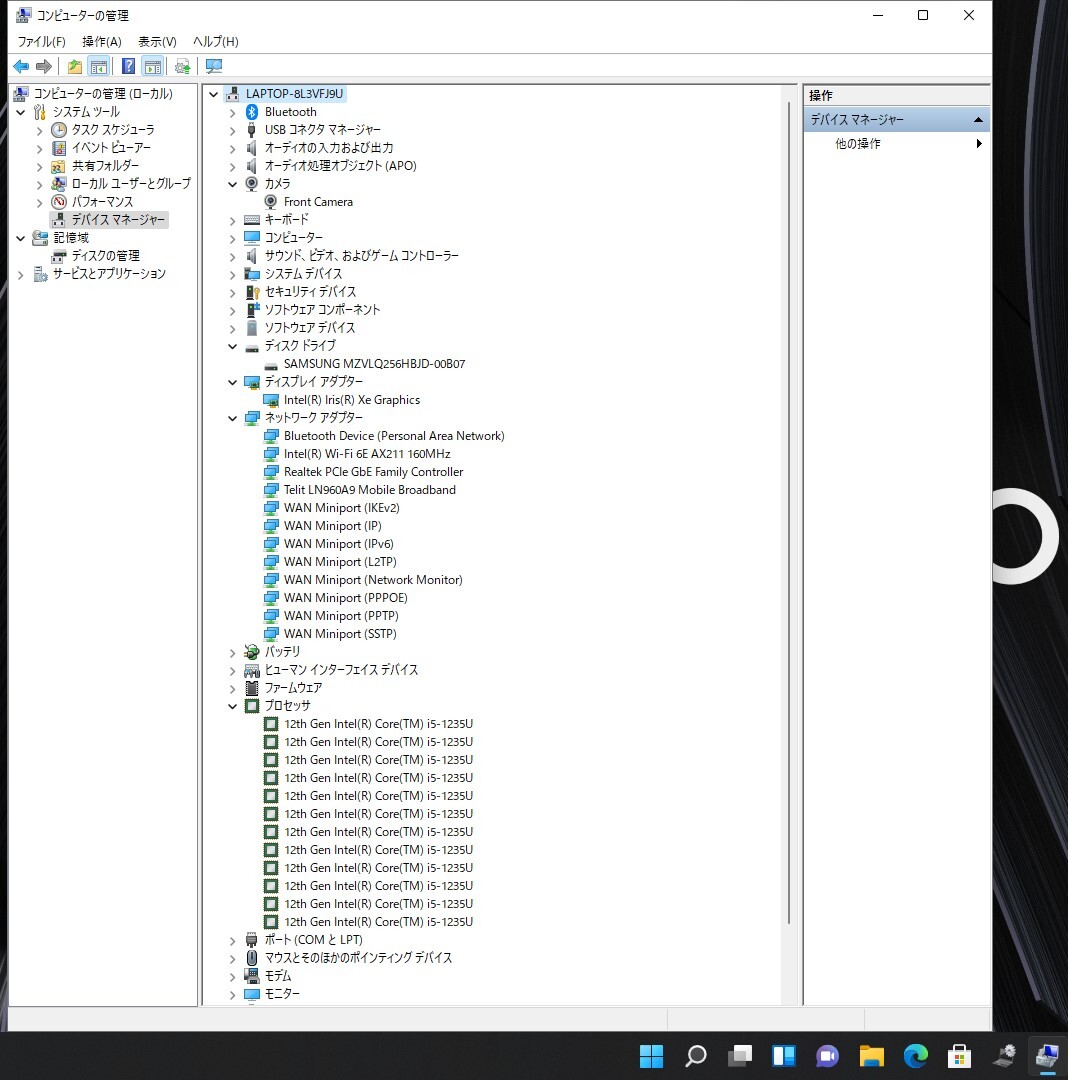Click the Event Viewer icon
The height and width of the screenshot is (1080, 1068).
click(59, 147)
